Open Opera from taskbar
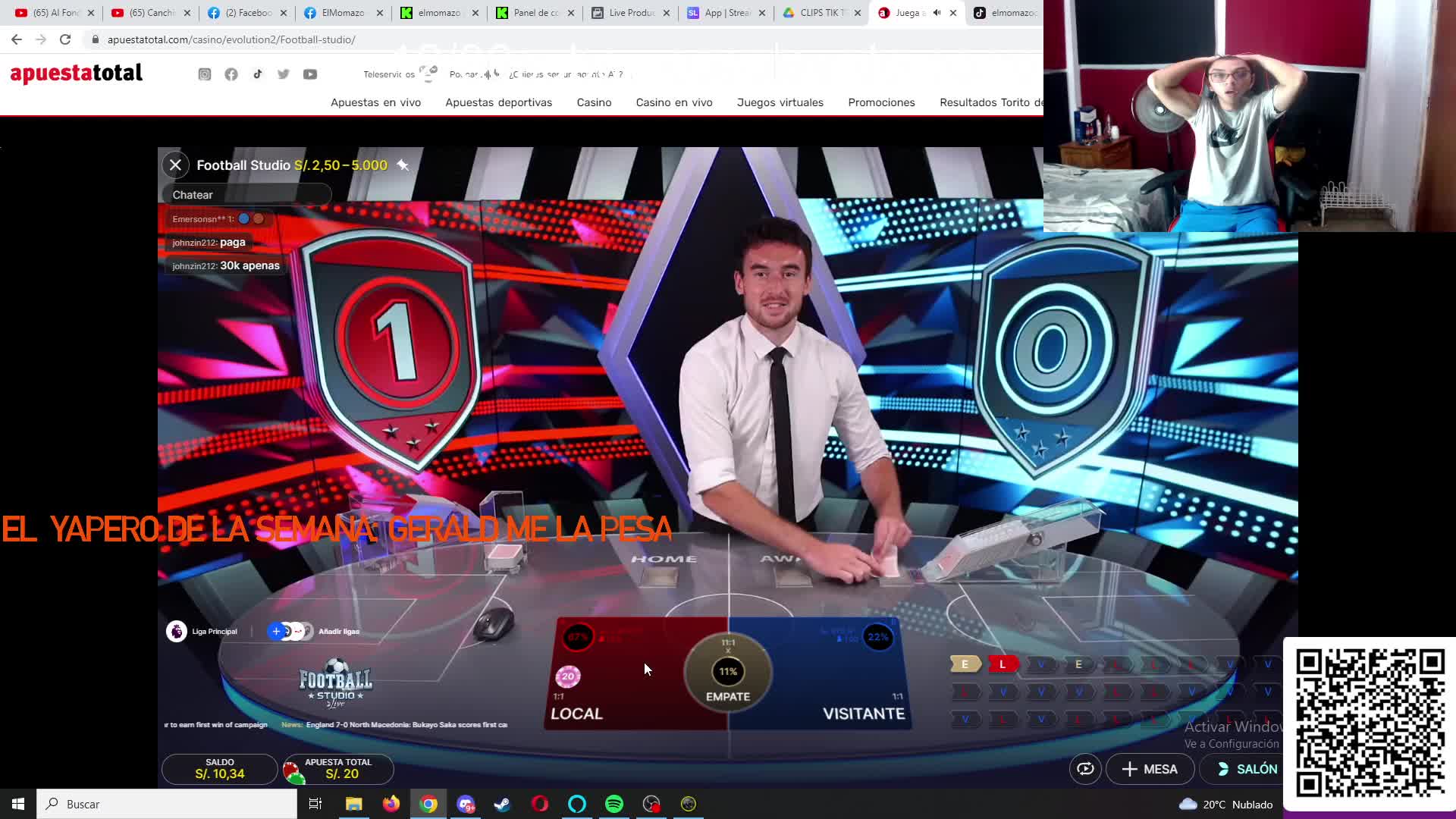1456x819 pixels. [540, 804]
